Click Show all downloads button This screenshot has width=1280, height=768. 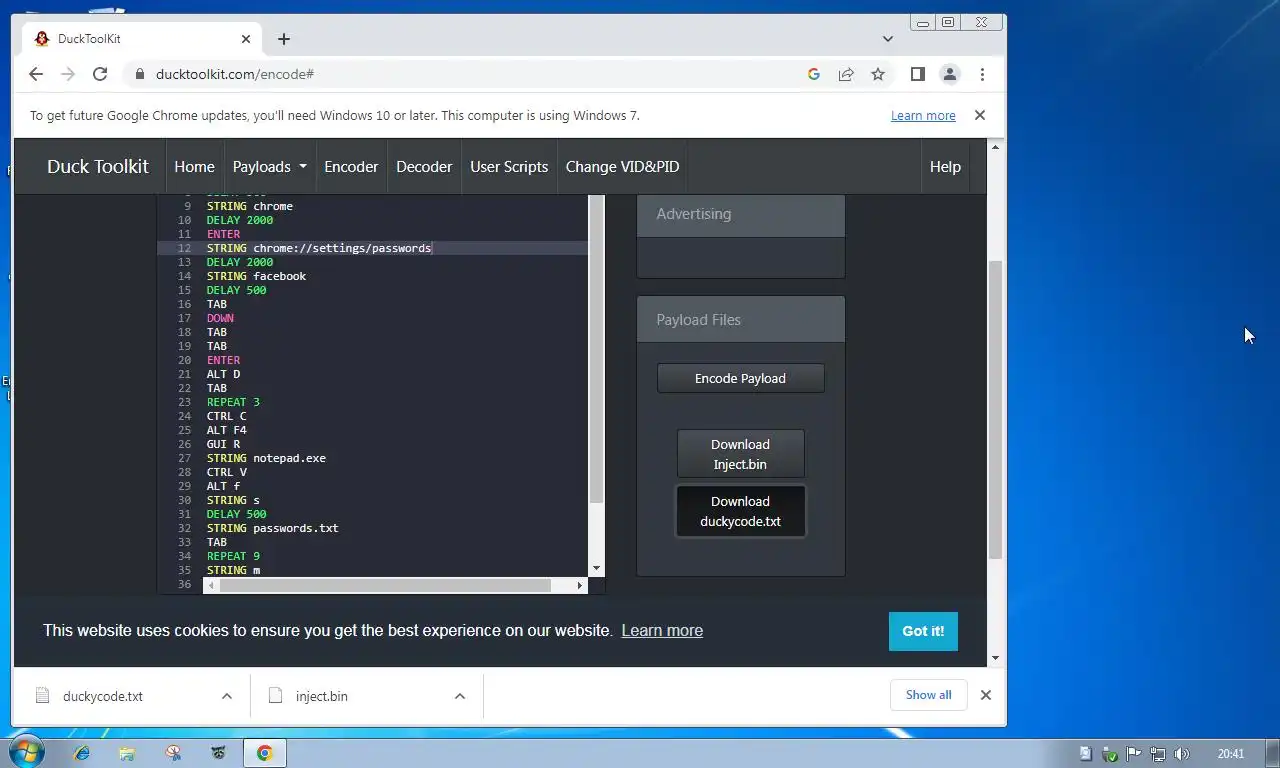(928, 695)
